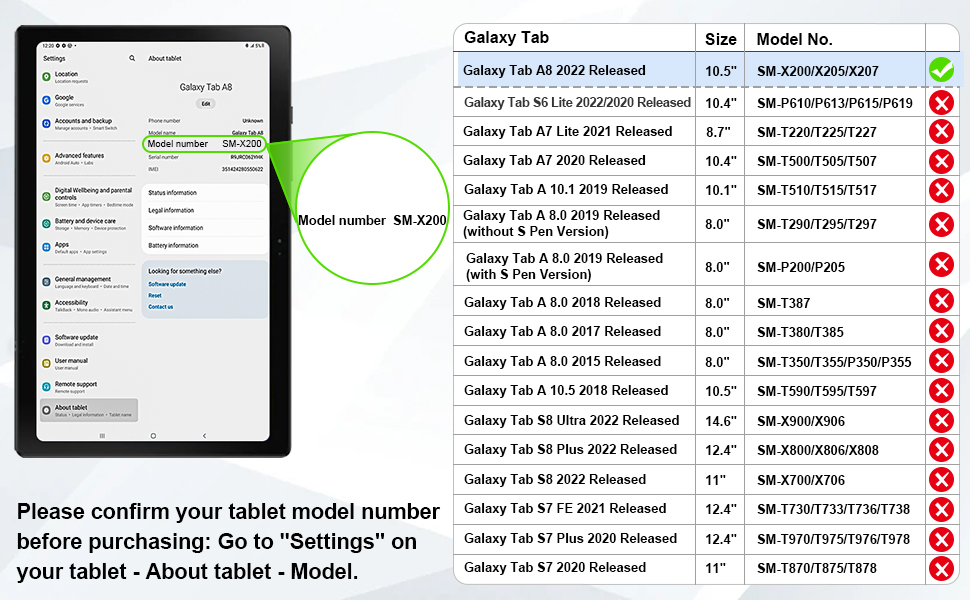Click the red X beside SM-T350/T355/P350/P355

(x=942, y=360)
